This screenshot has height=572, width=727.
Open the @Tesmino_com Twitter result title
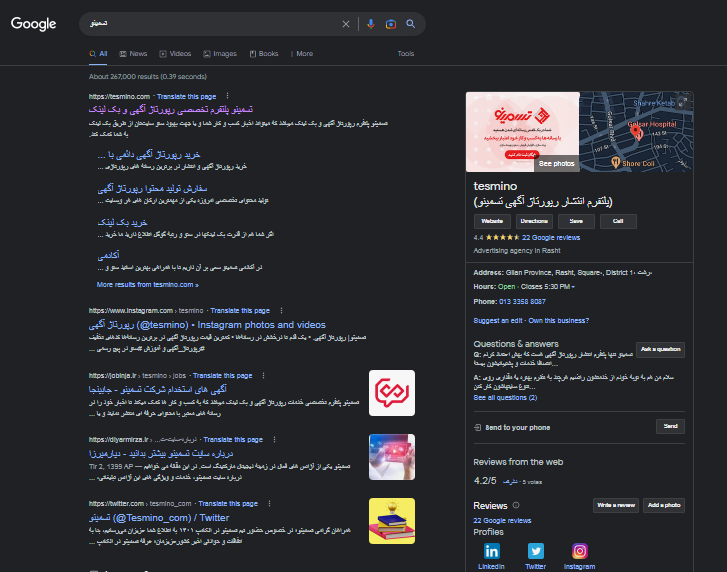159,518
